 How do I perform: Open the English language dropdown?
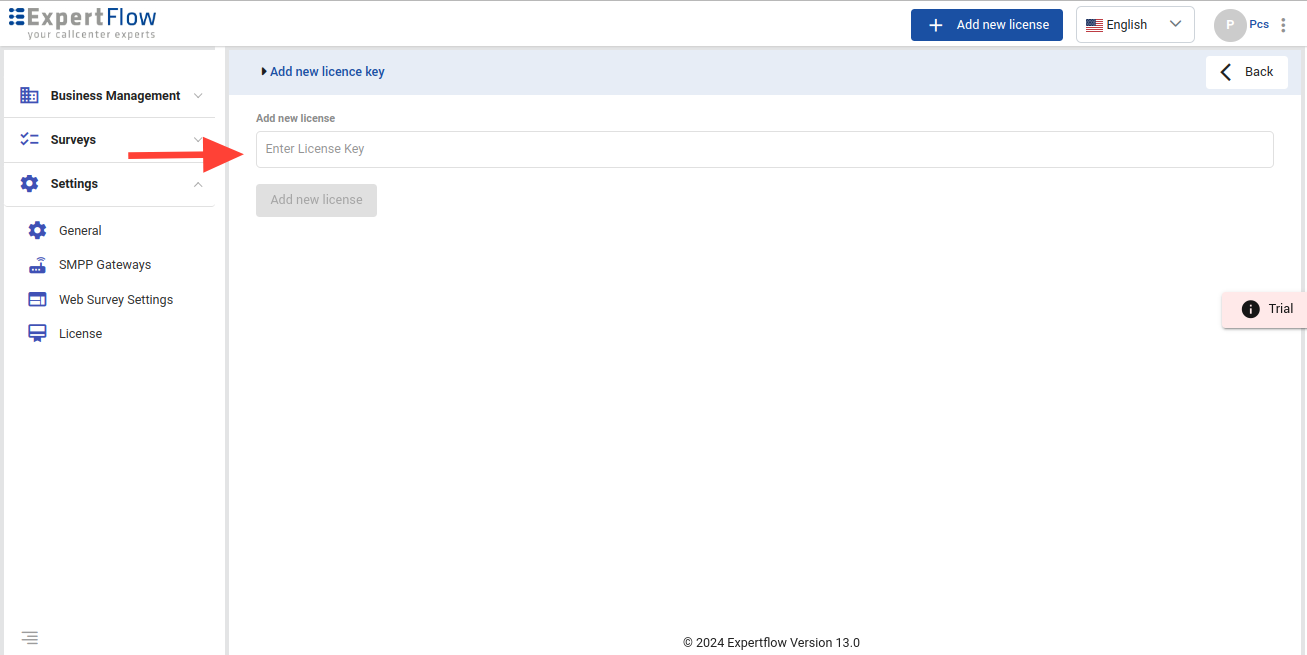click(x=1134, y=25)
